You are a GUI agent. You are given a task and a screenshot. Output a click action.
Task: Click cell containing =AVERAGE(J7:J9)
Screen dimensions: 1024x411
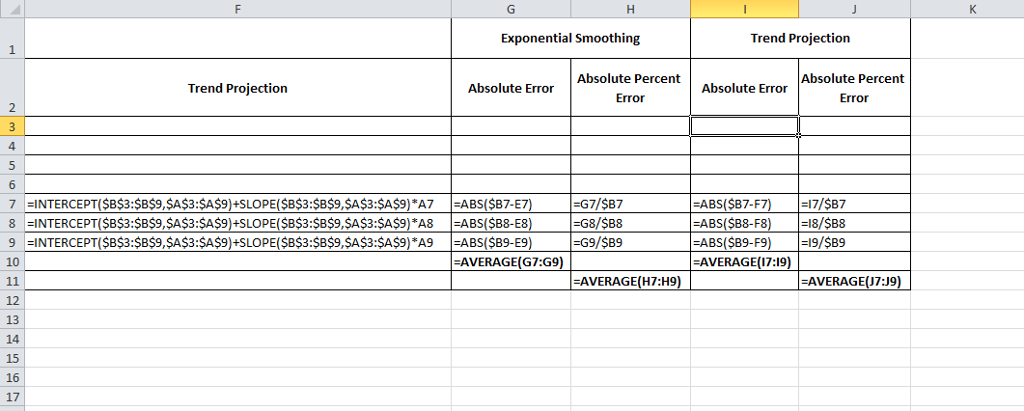852,282
